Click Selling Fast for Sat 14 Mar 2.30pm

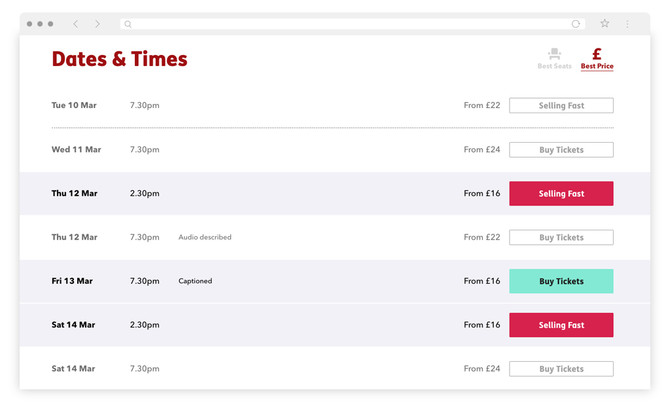point(561,325)
